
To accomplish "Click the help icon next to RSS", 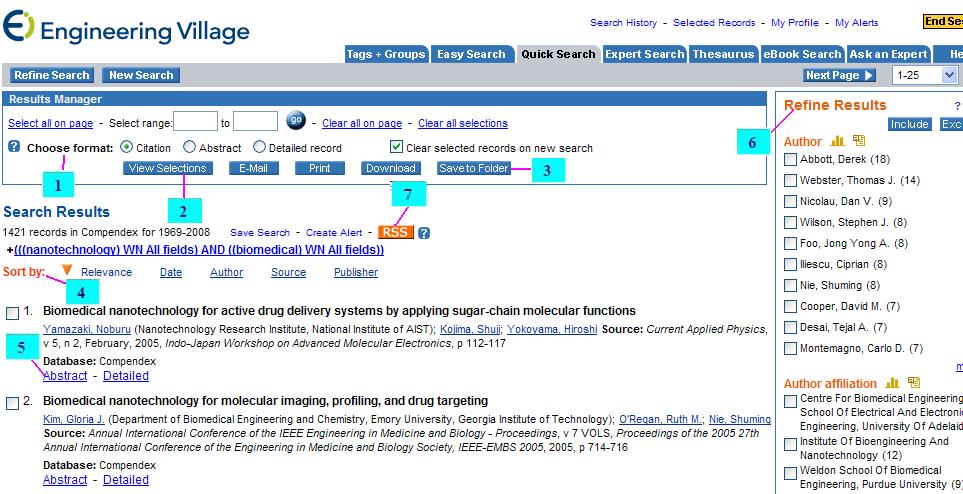I will (424, 233).
